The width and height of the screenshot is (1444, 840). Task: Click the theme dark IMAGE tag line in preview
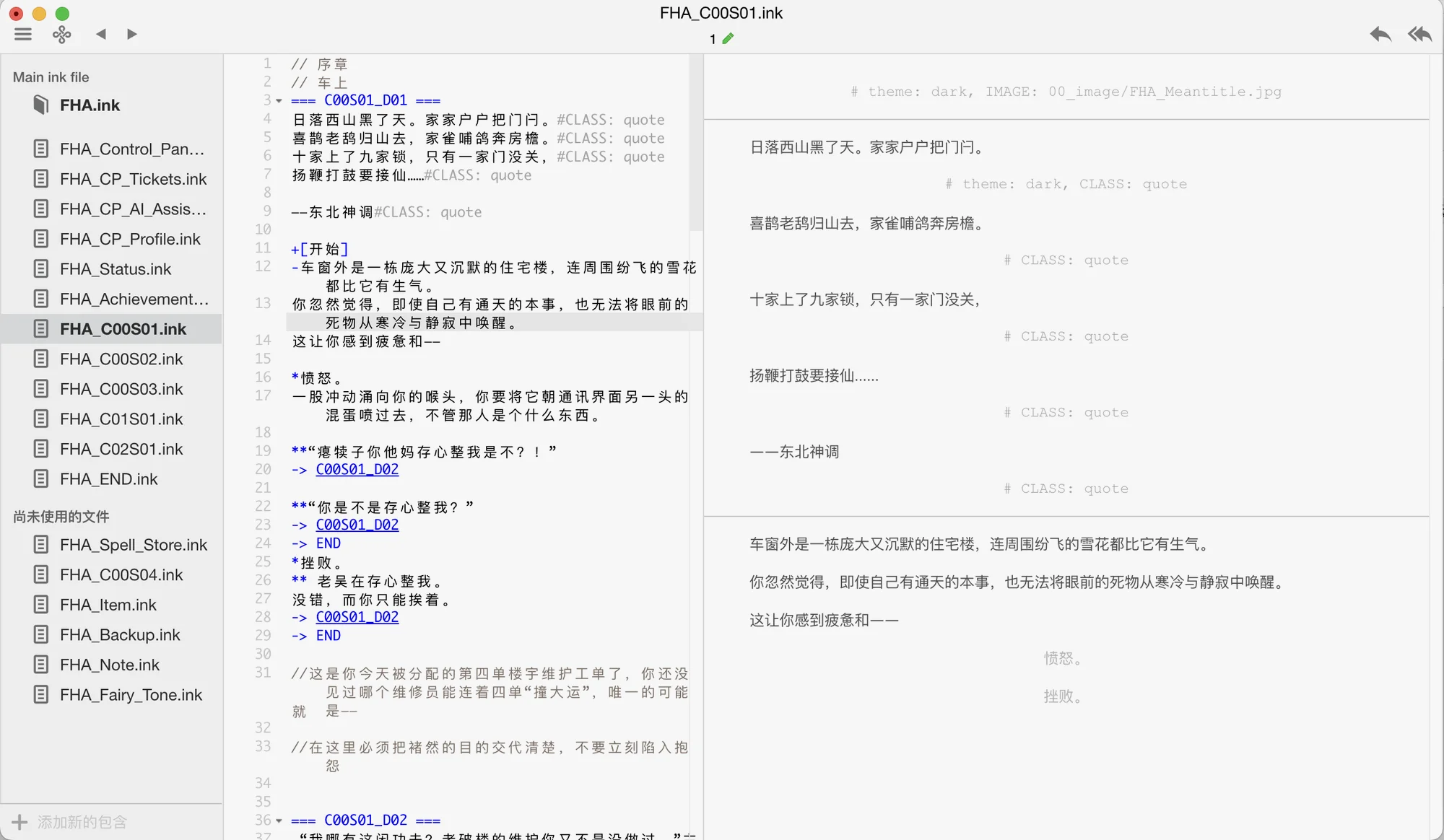click(1066, 92)
